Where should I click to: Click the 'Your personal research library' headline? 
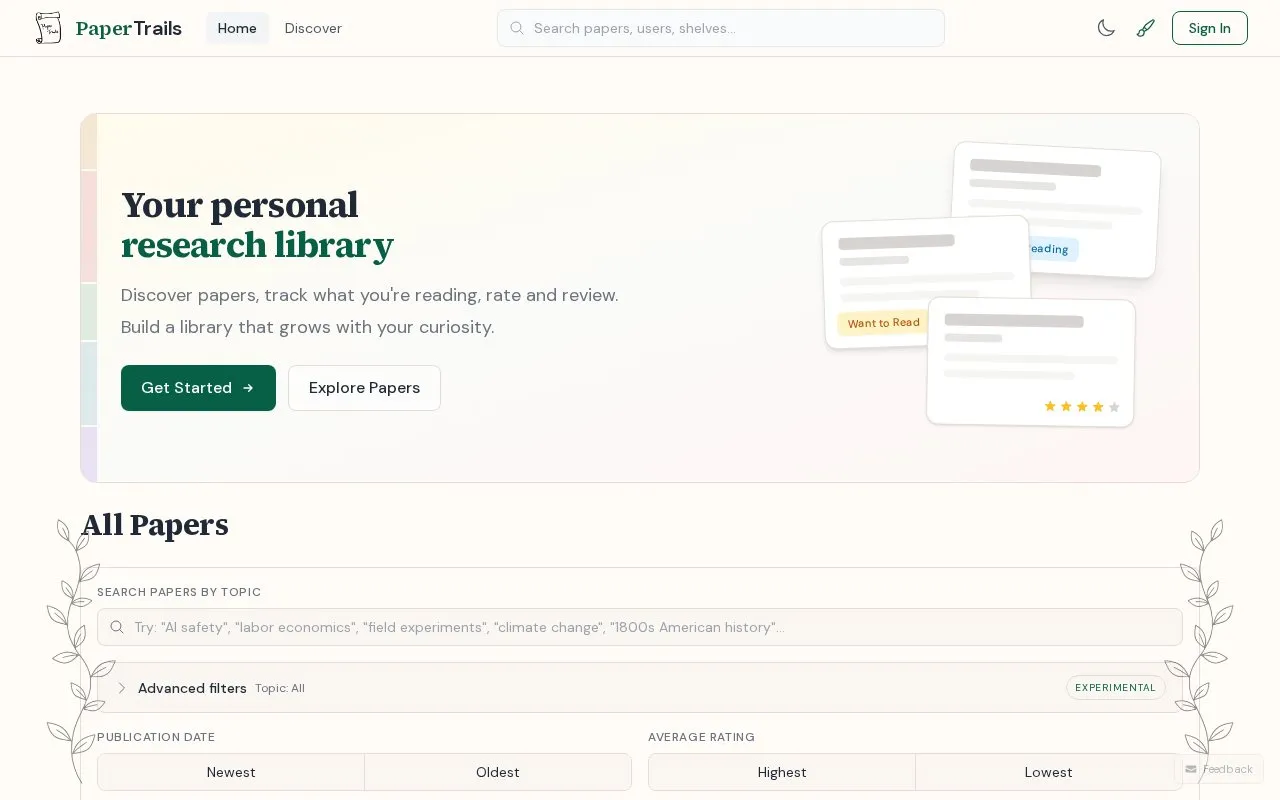coord(258,225)
